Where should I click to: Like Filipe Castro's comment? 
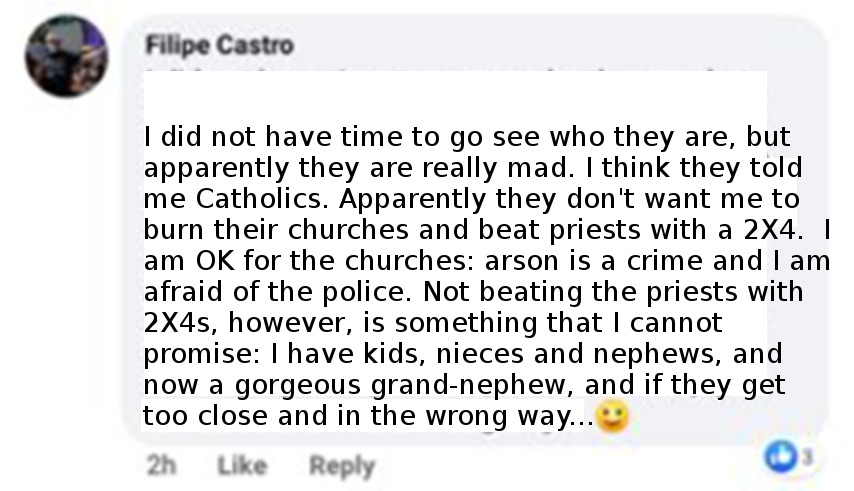(242, 465)
